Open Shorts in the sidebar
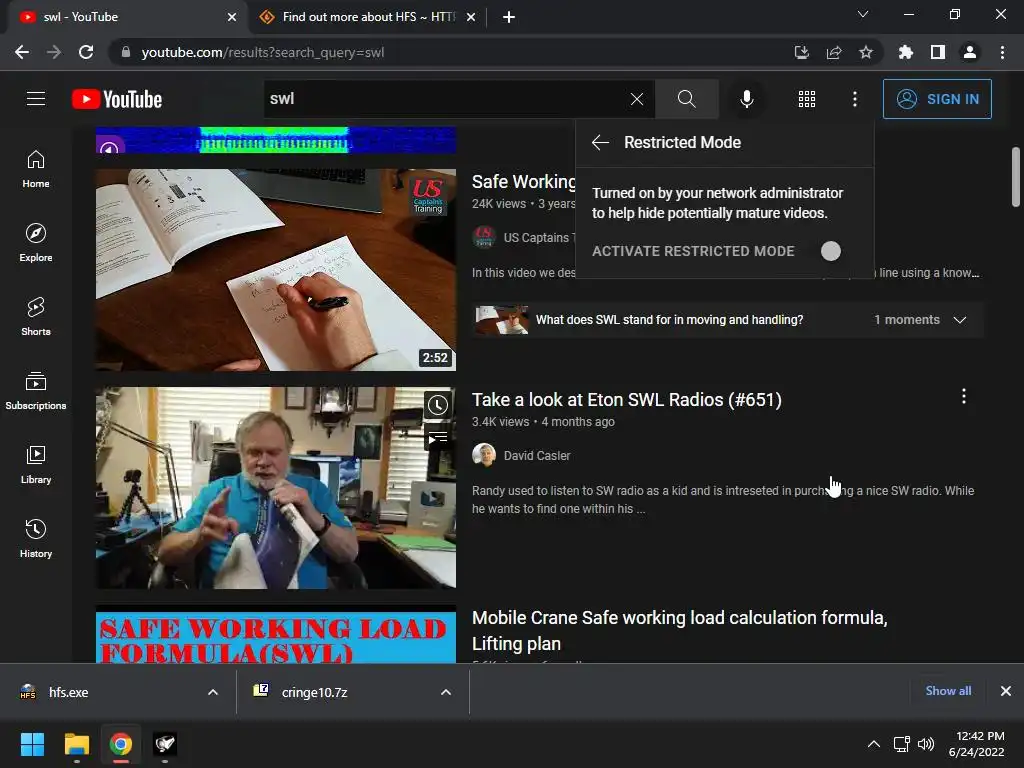Image resolution: width=1024 pixels, height=768 pixels. point(36,317)
